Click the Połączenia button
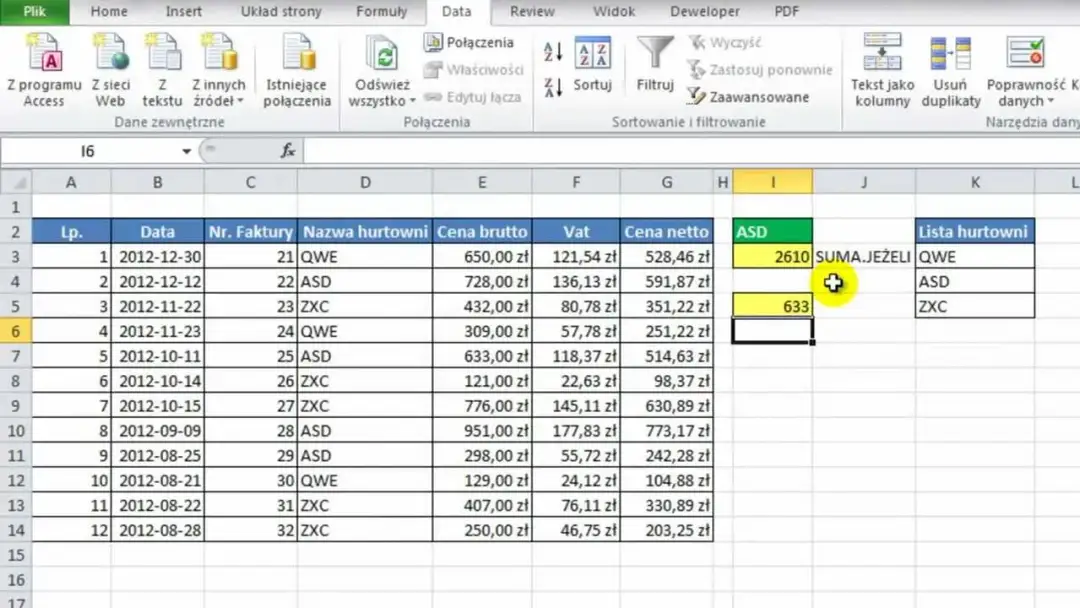This screenshot has width=1080, height=608. tap(469, 42)
